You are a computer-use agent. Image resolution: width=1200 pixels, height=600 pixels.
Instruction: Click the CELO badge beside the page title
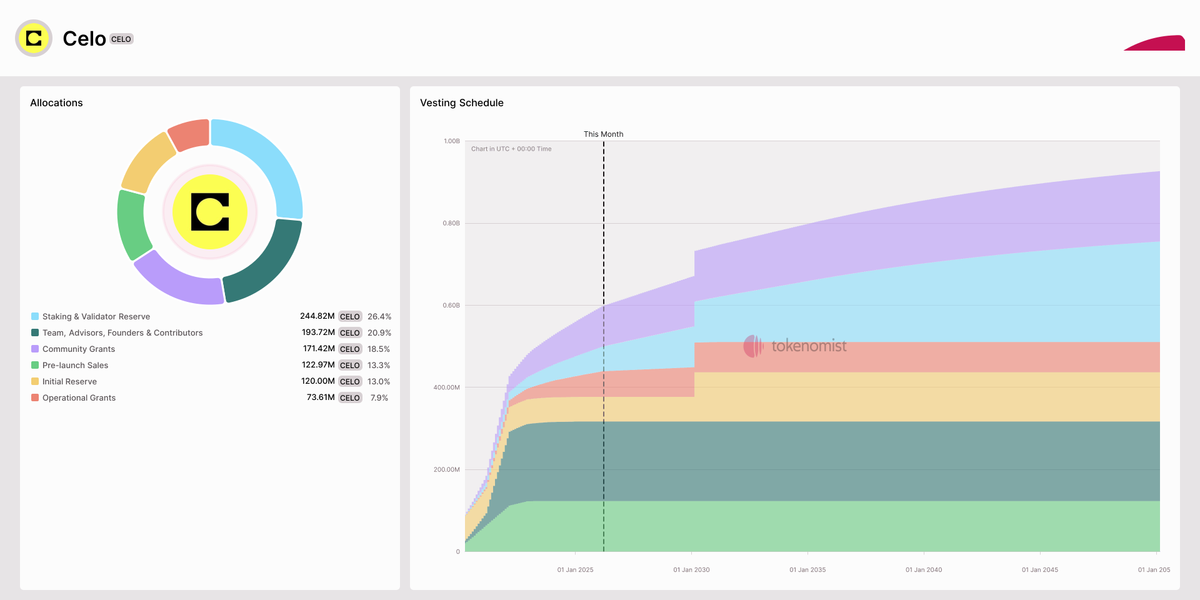click(120, 39)
